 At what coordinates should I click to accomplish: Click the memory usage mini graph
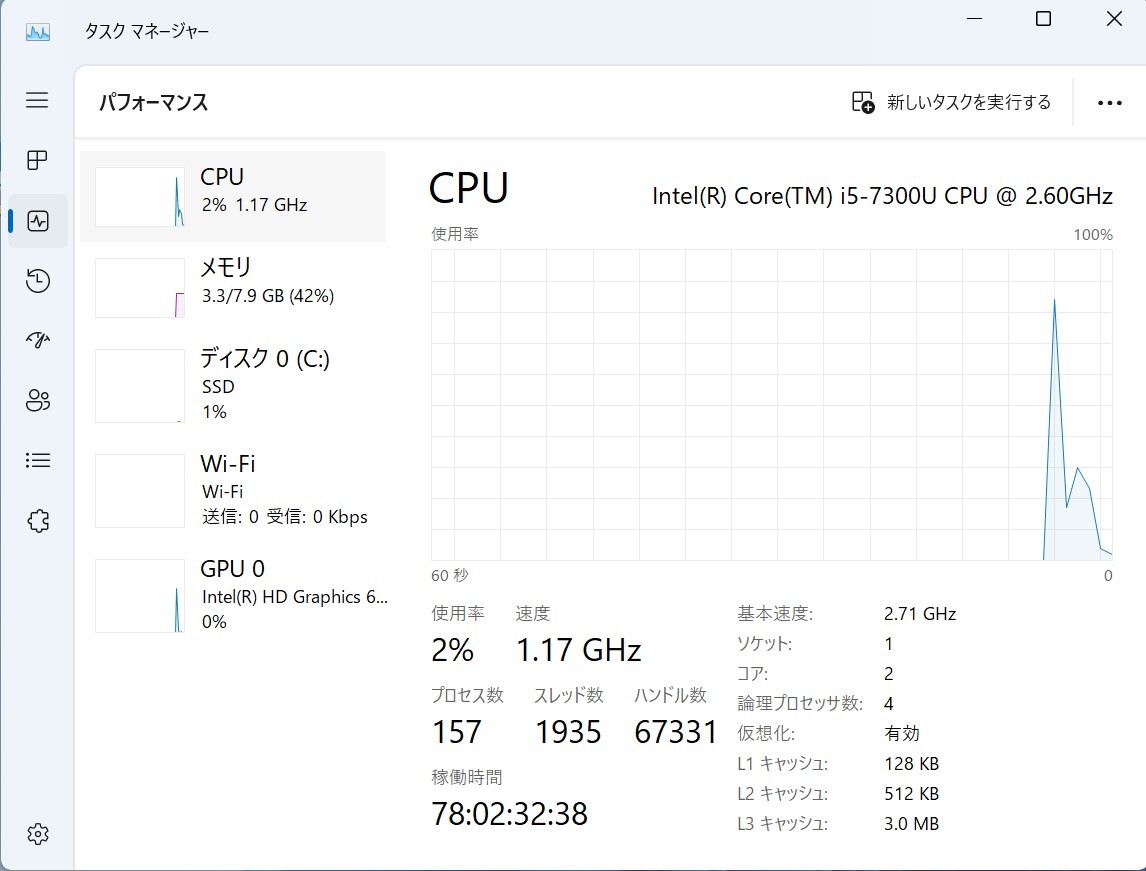click(139, 287)
